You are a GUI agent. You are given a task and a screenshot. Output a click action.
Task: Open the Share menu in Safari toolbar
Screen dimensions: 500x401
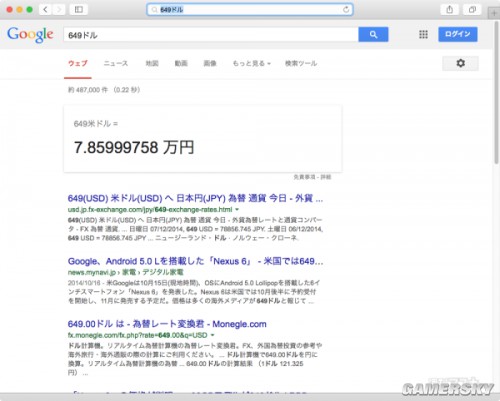(x=450, y=9)
